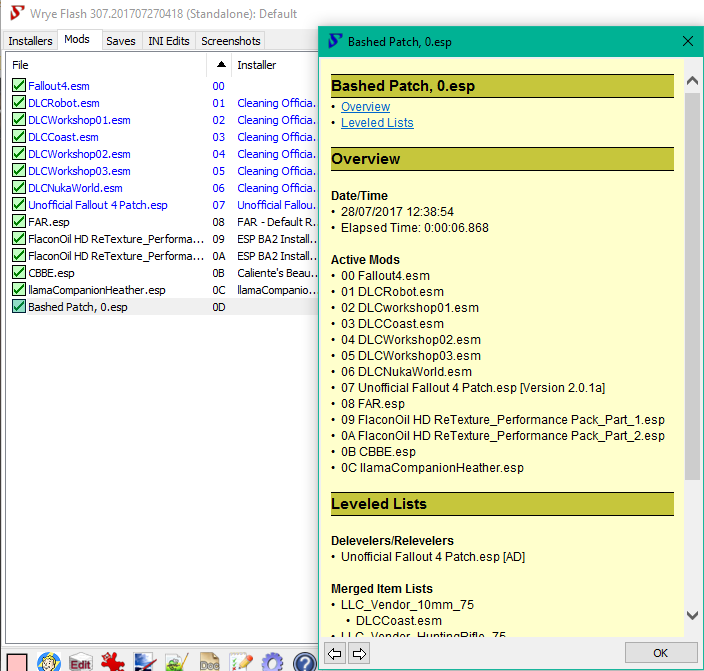Toggle DLCWorkshop03.esm checkbox

(x=18, y=171)
